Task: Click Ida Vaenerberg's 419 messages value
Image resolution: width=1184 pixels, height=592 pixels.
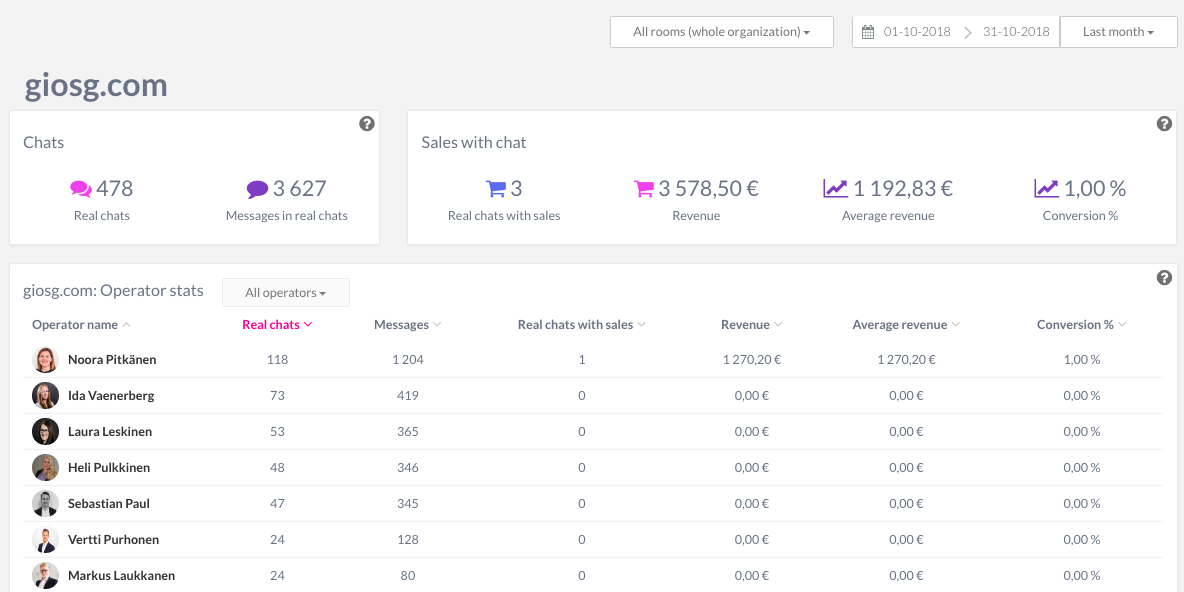Action: [x=408, y=396]
